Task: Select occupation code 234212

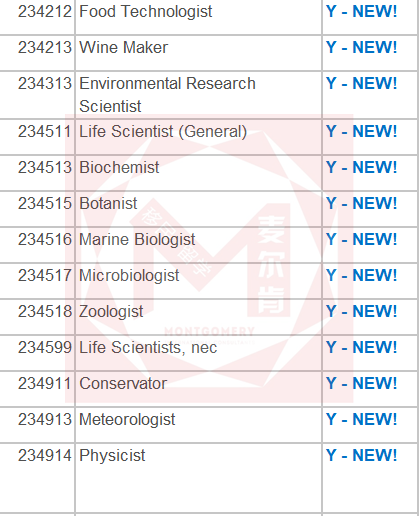Action: click(x=45, y=11)
